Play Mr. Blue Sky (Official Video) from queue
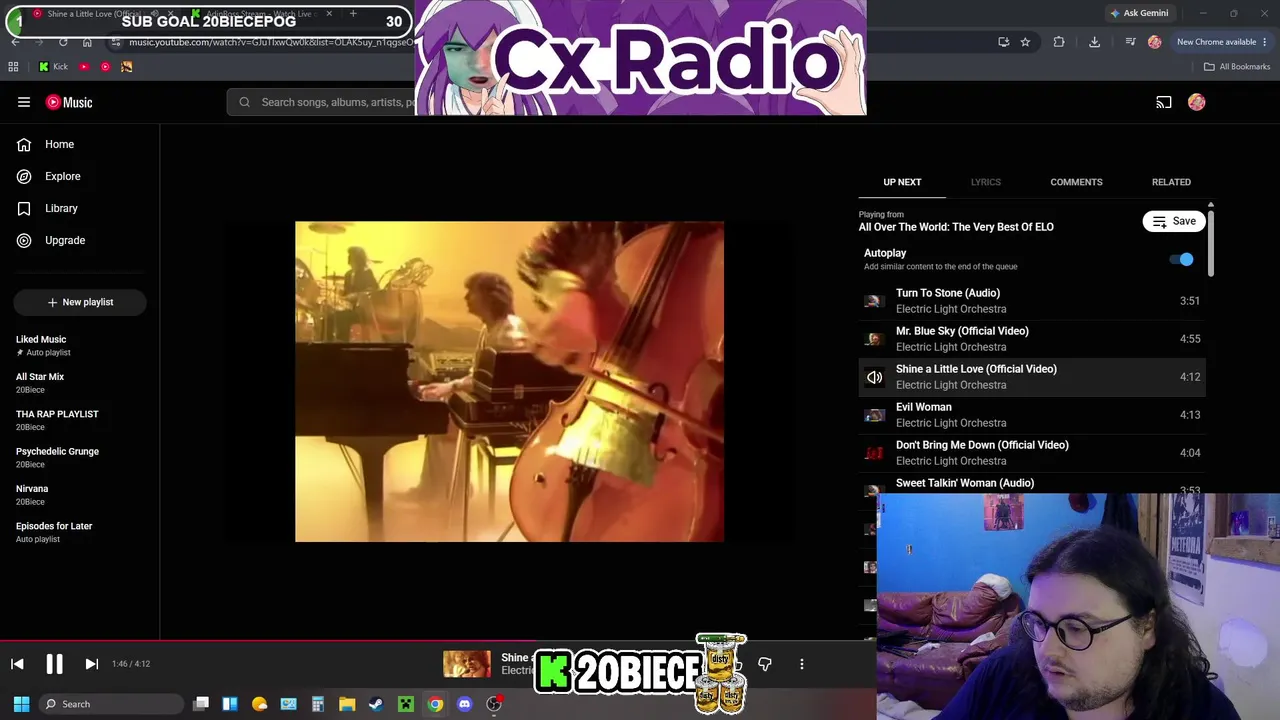Image resolution: width=1280 pixels, height=720 pixels. tap(1032, 339)
